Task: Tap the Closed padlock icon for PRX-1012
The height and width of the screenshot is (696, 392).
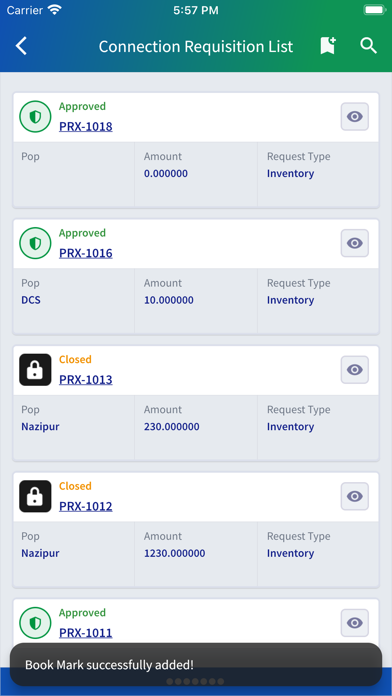Action: pyautogui.click(x=35, y=496)
